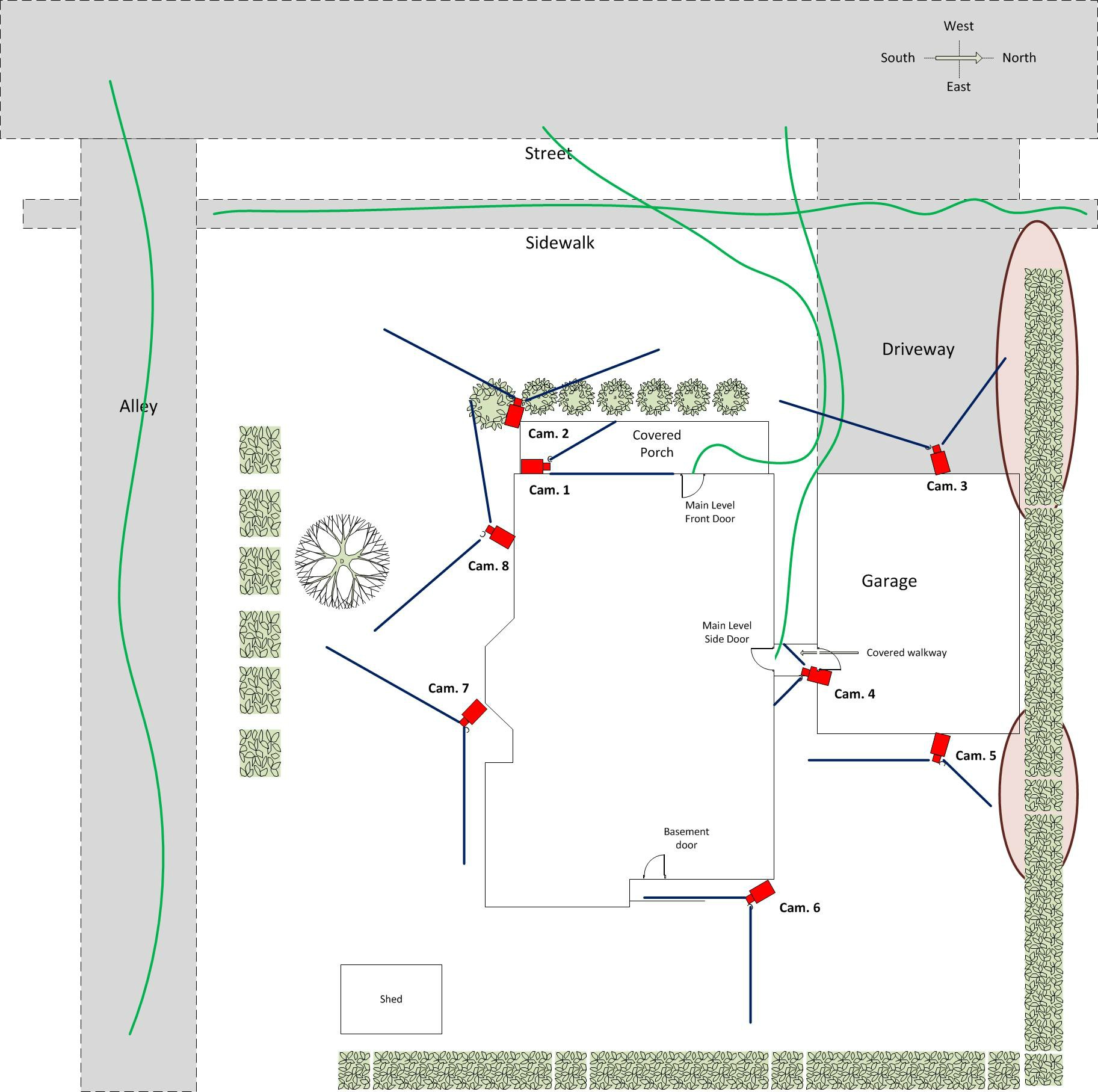This screenshot has height=1092, width=1098.
Task: Select the Shed rectangle
Action: (x=391, y=999)
